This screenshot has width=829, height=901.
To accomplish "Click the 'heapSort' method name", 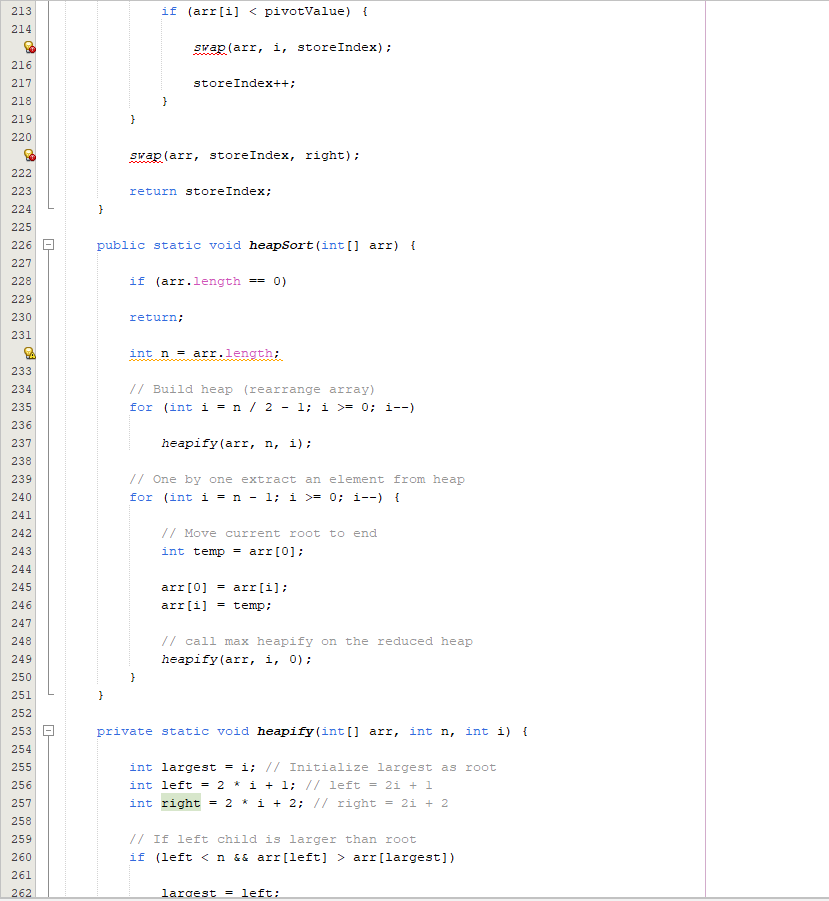I will 279,245.
